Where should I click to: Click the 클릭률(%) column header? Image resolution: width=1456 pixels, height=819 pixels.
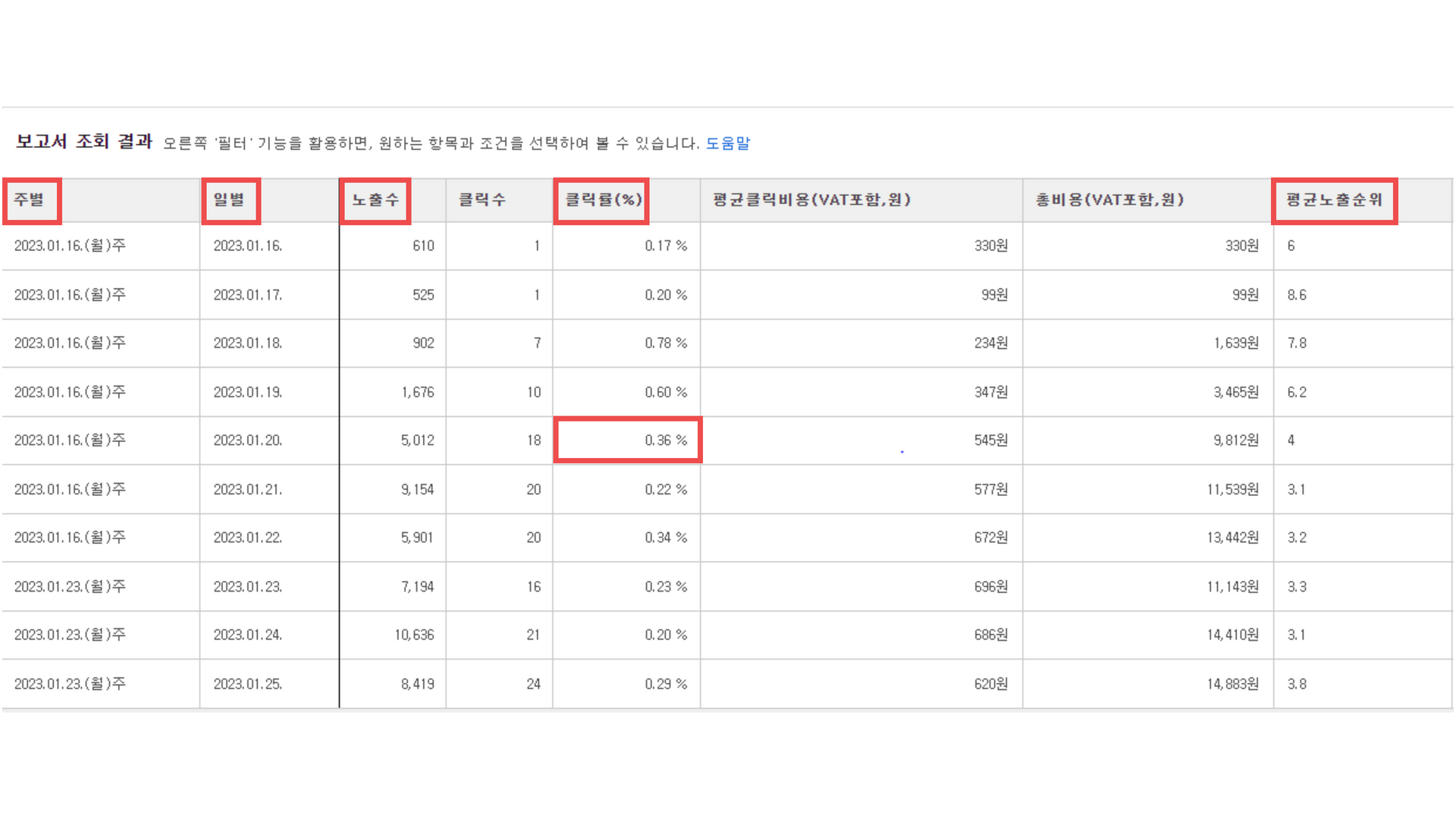603,200
